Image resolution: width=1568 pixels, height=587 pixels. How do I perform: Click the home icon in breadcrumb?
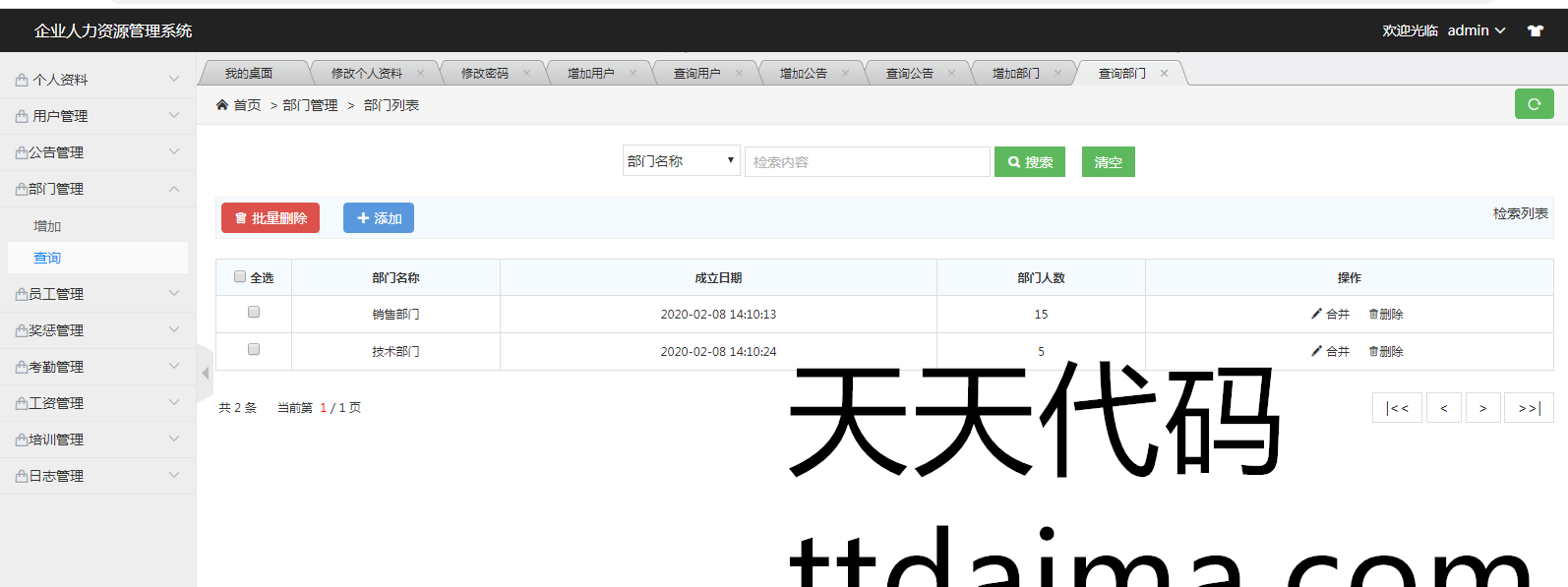222,105
